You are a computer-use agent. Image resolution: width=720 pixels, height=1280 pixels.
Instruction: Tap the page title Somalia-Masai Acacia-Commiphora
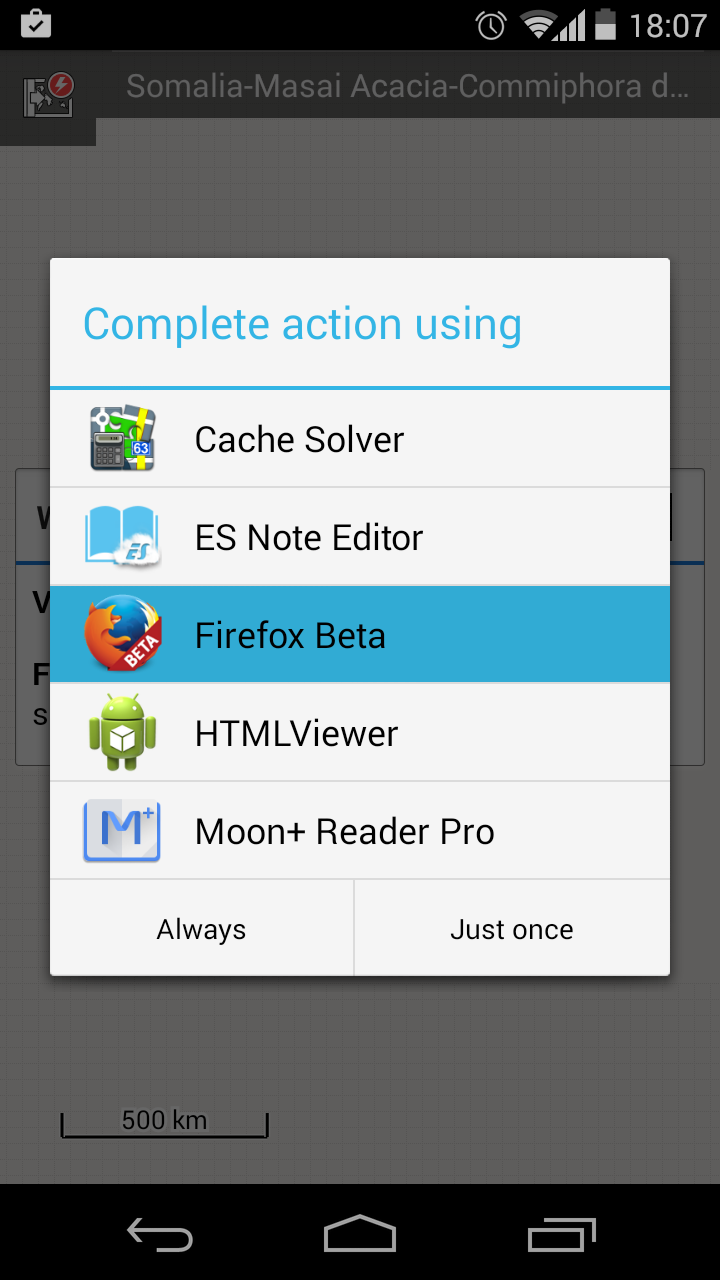tap(407, 86)
